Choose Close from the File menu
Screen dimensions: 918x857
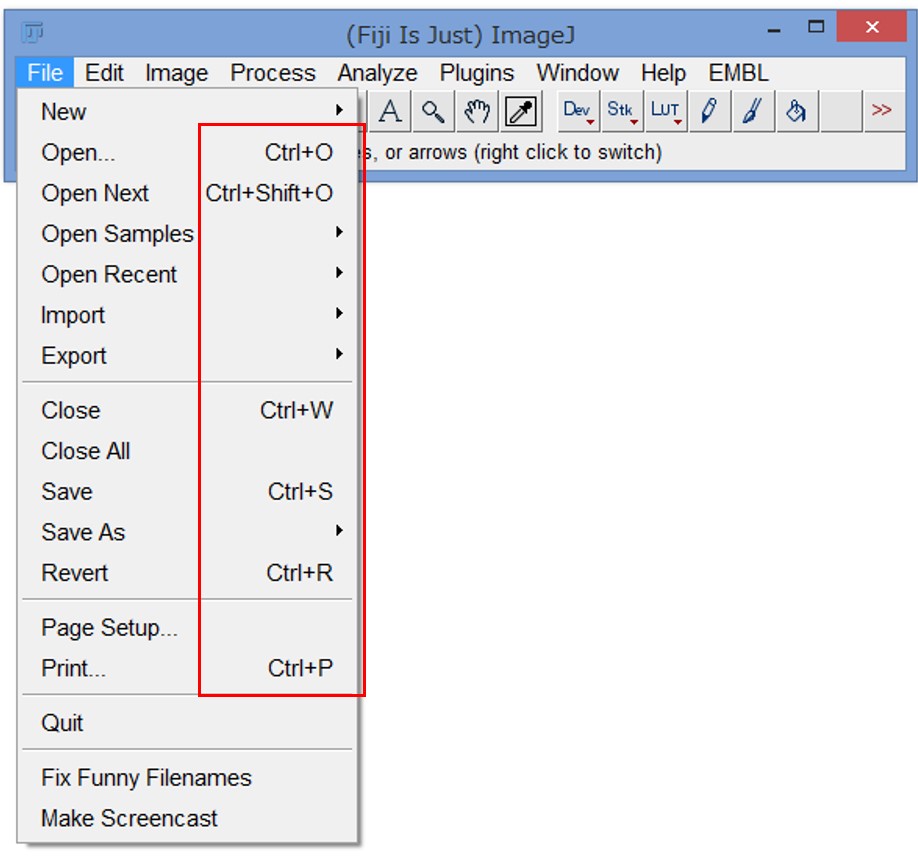[x=187, y=410]
